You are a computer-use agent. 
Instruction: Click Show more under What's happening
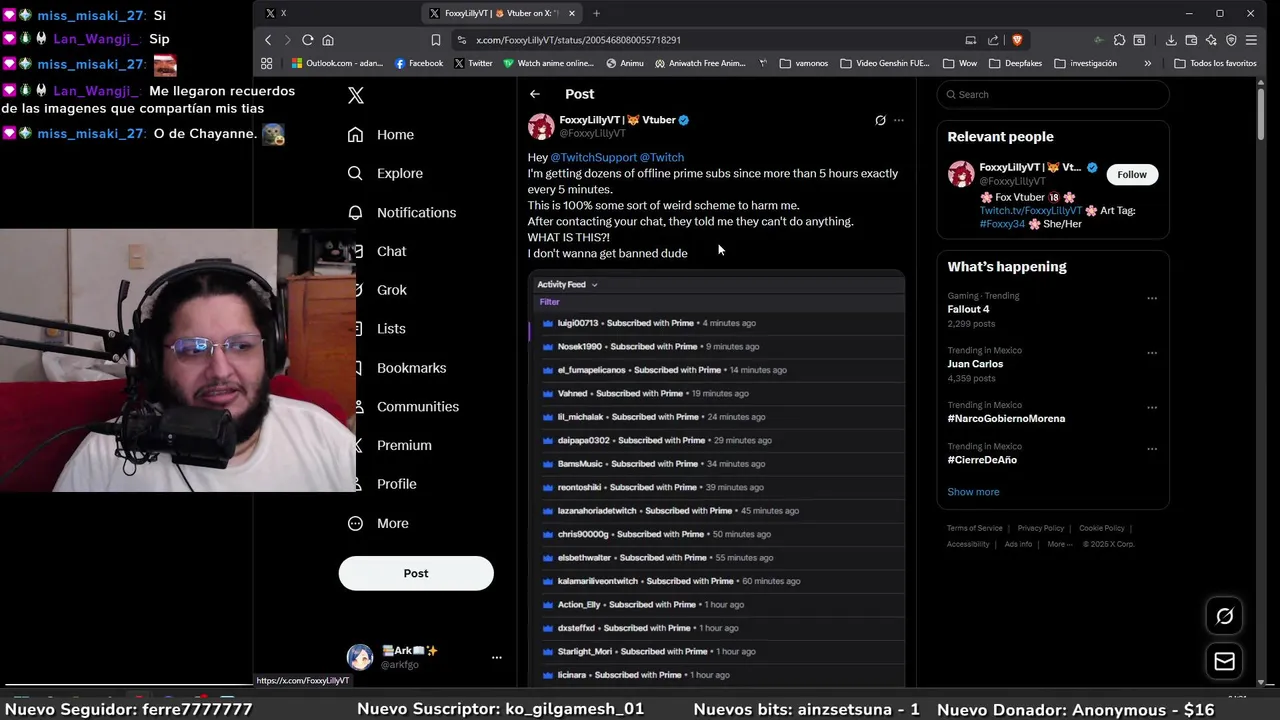point(973,492)
